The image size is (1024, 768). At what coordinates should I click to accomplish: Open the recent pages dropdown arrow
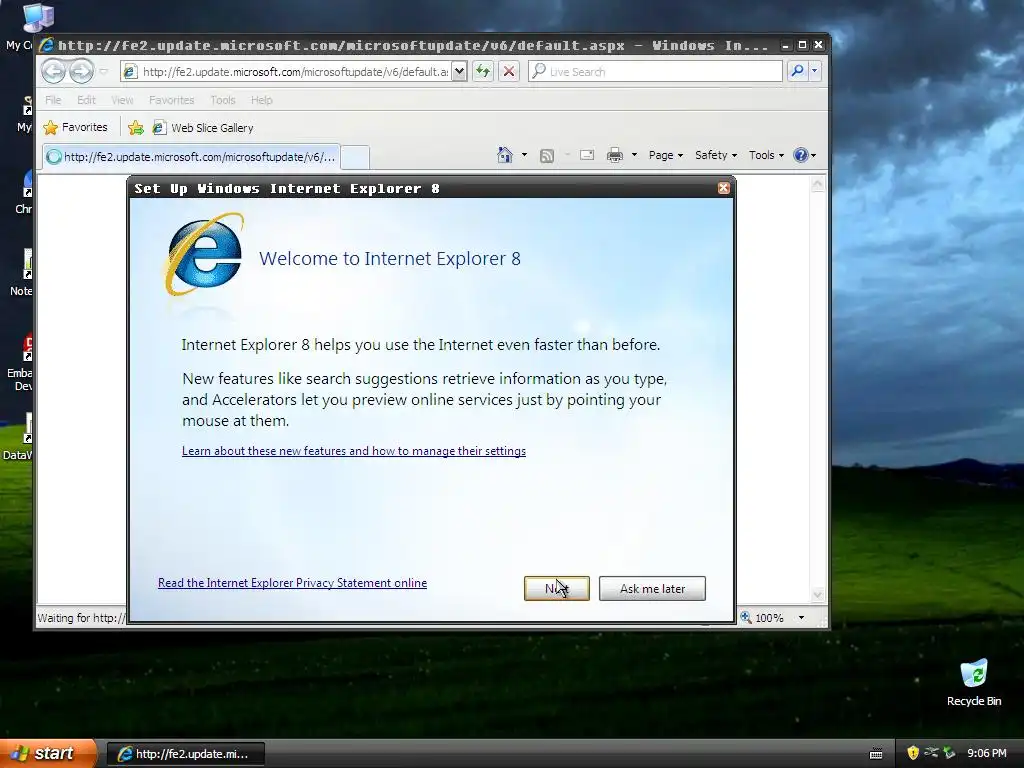click(103, 71)
